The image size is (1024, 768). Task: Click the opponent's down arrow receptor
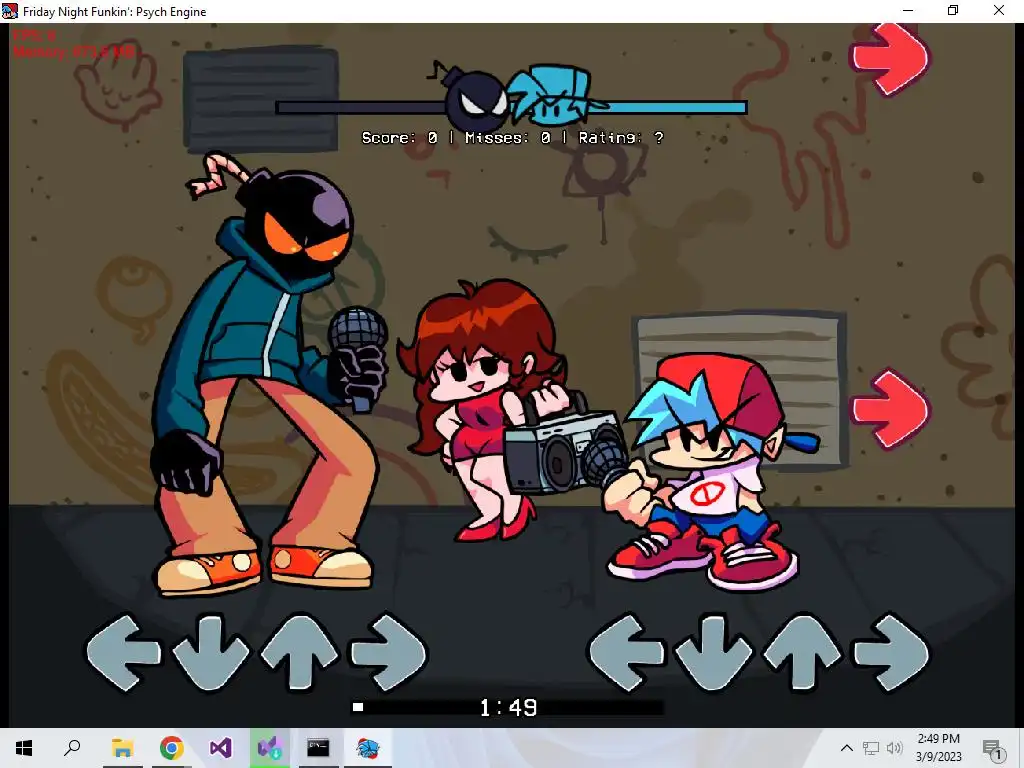click(x=211, y=652)
